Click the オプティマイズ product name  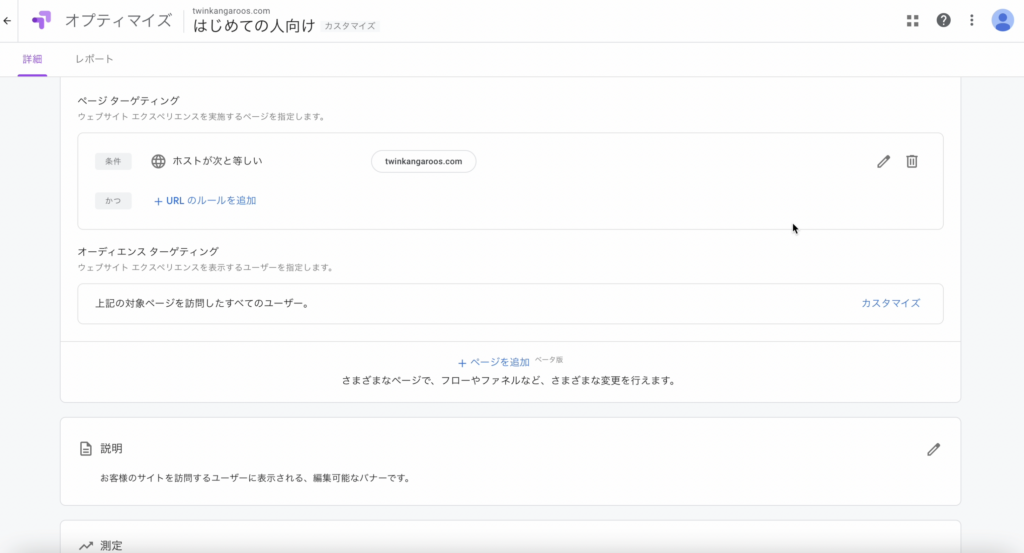tap(118, 21)
